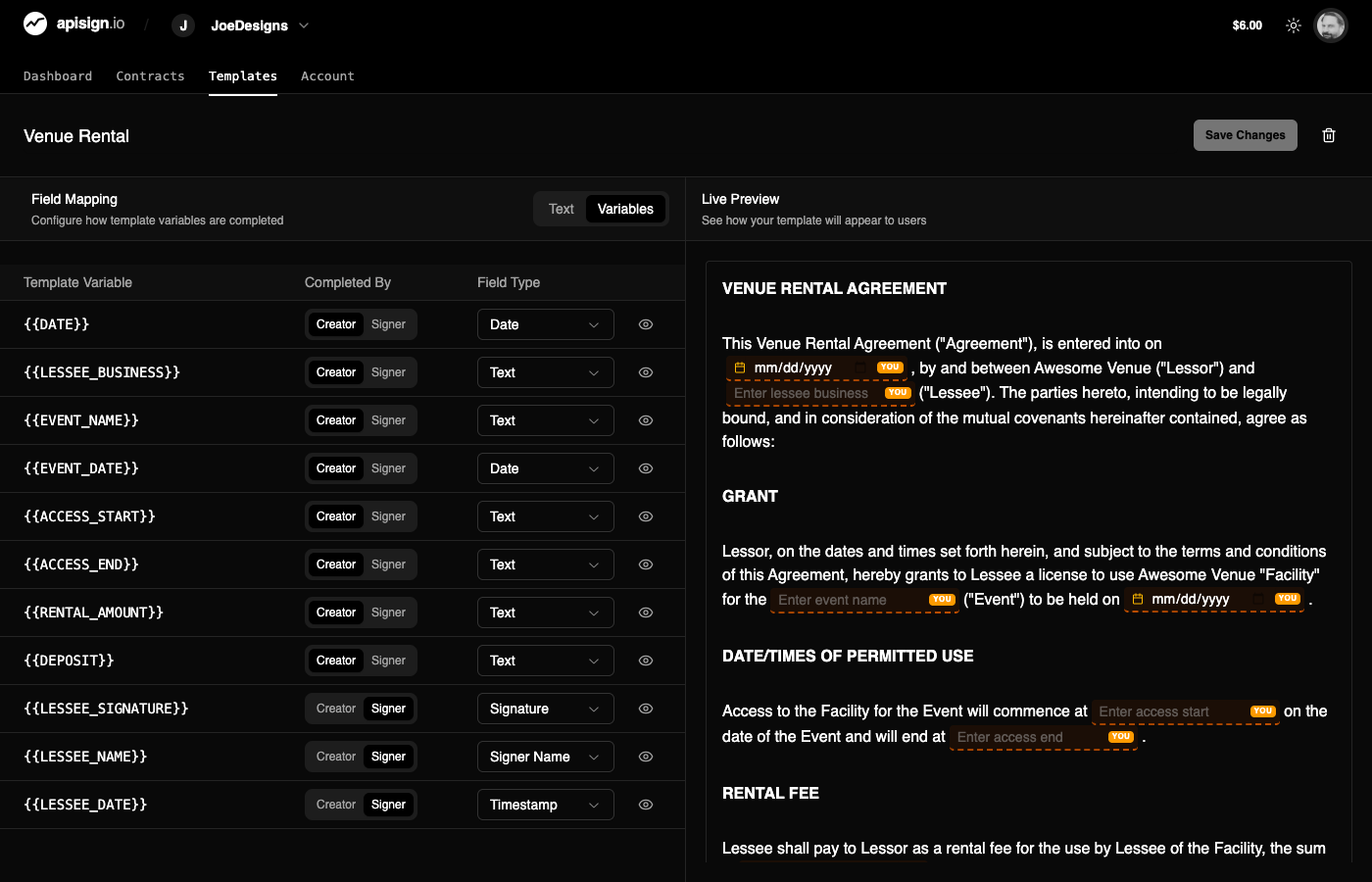
Task: Toggle visibility of {{EVENT_NAME}} variable
Action: point(646,420)
